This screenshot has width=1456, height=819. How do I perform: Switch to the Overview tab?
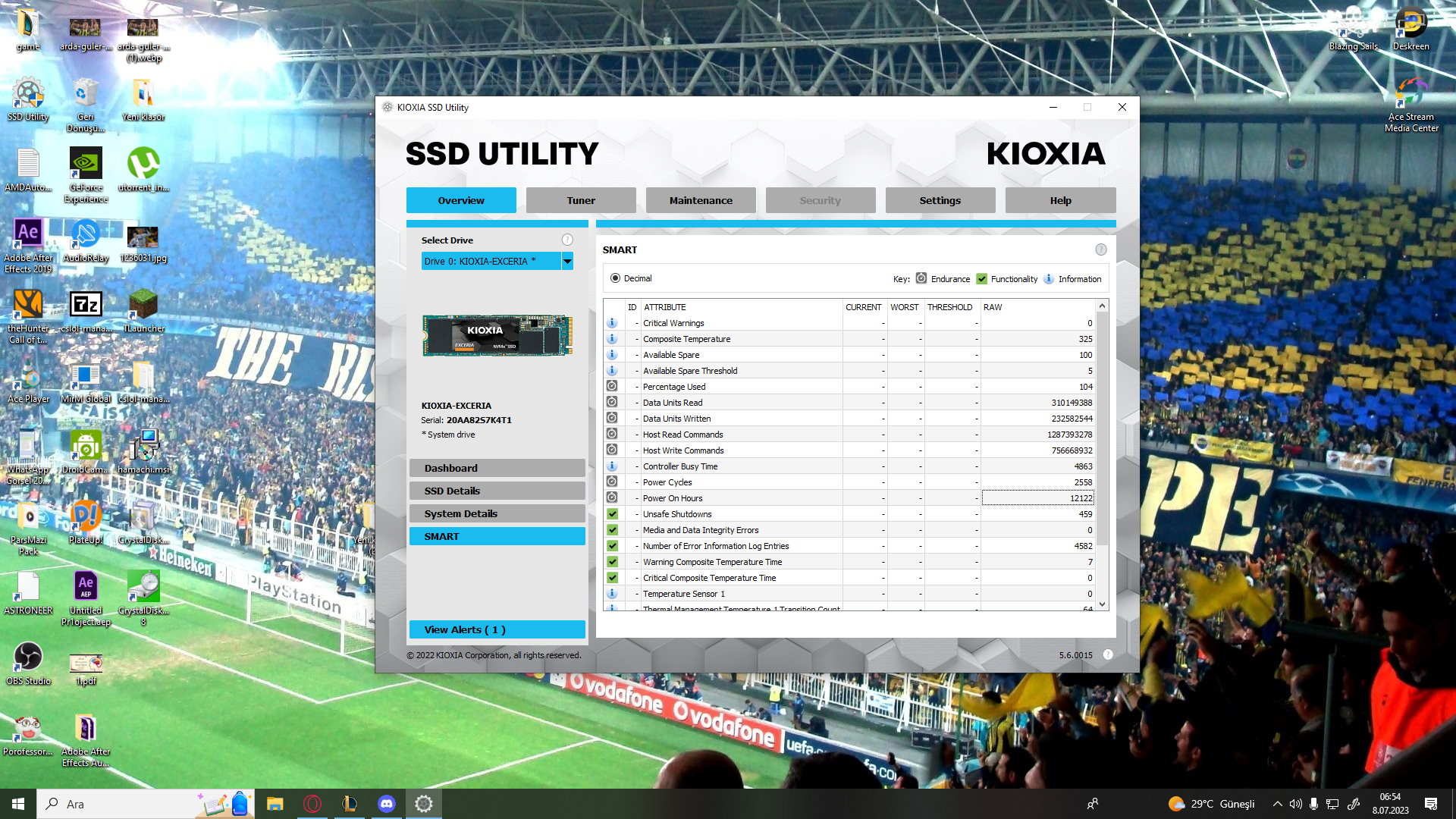[x=461, y=200]
